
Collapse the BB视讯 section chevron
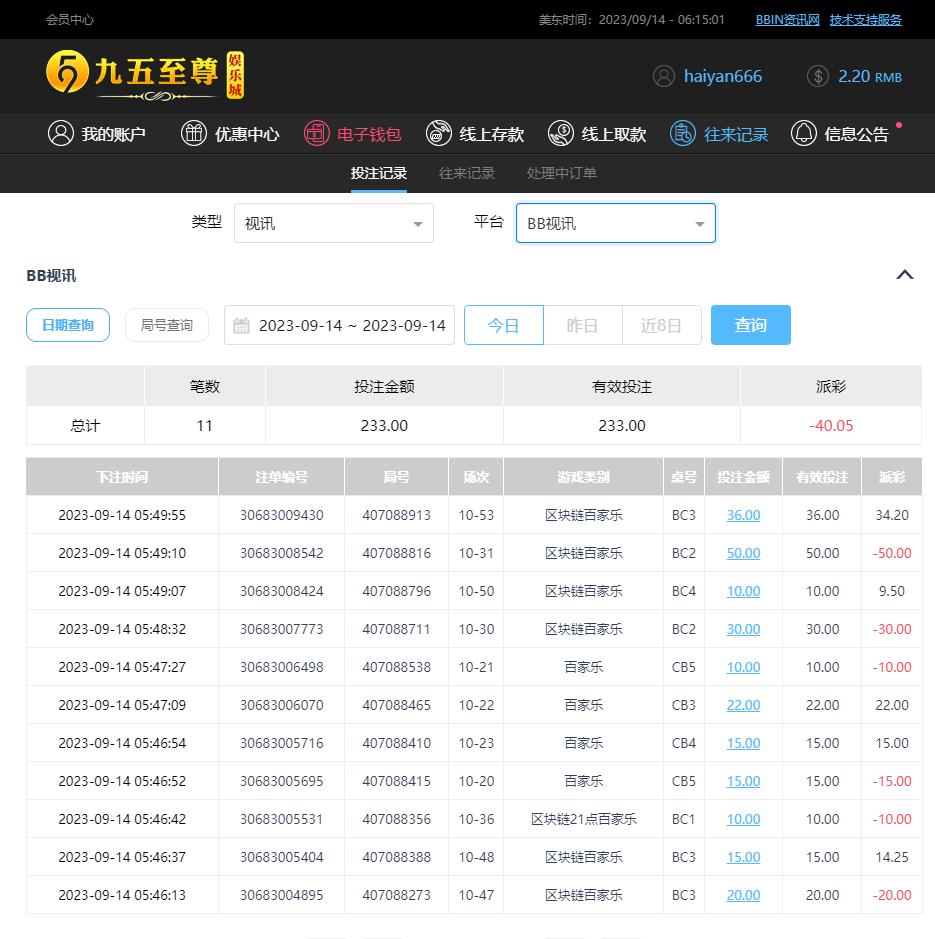pos(905,275)
